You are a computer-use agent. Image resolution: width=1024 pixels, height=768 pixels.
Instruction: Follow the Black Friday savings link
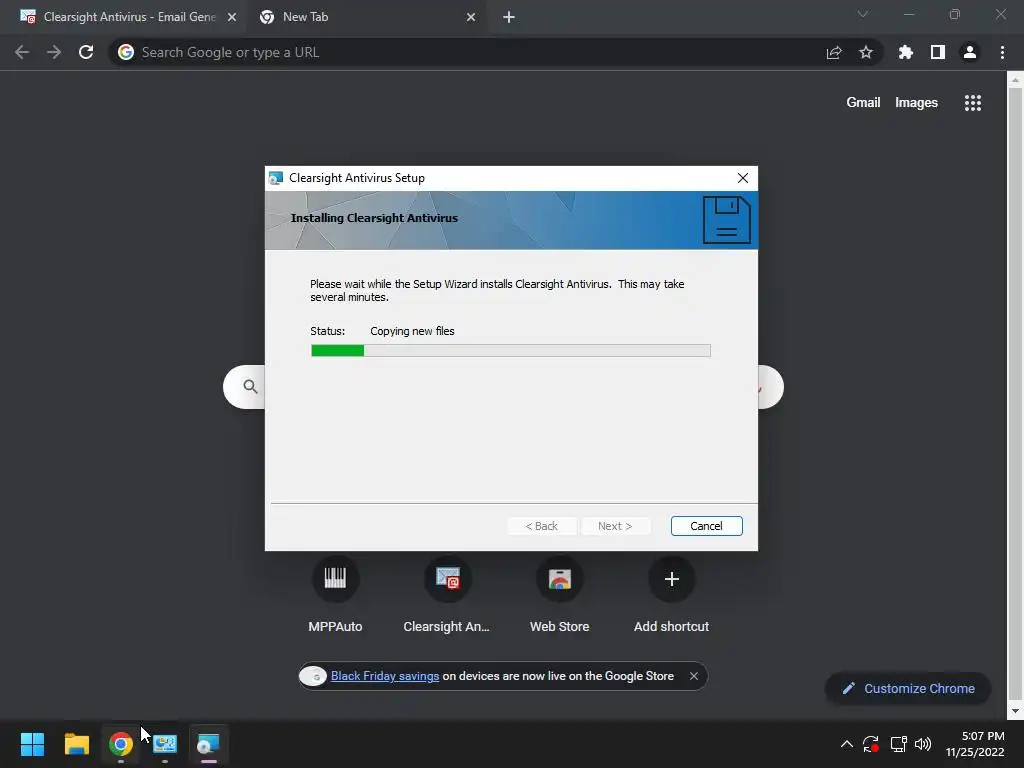tap(385, 676)
